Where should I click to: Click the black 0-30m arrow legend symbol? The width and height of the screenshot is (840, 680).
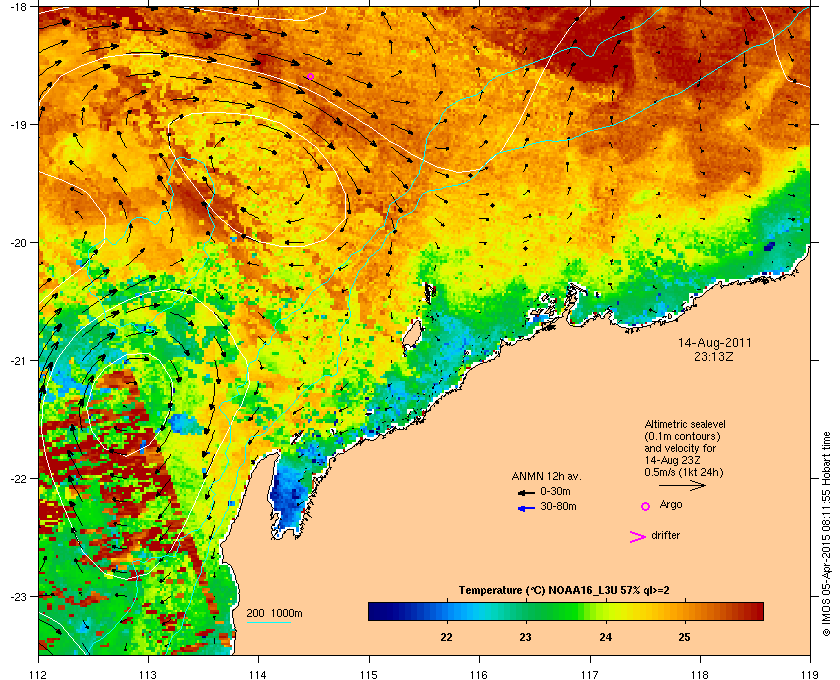click(x=526, y=492)
